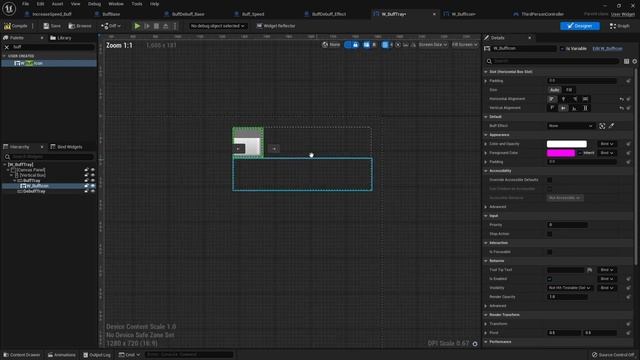Open the File menu
Viewport: 640px width, 360px height.
(25, 4)
